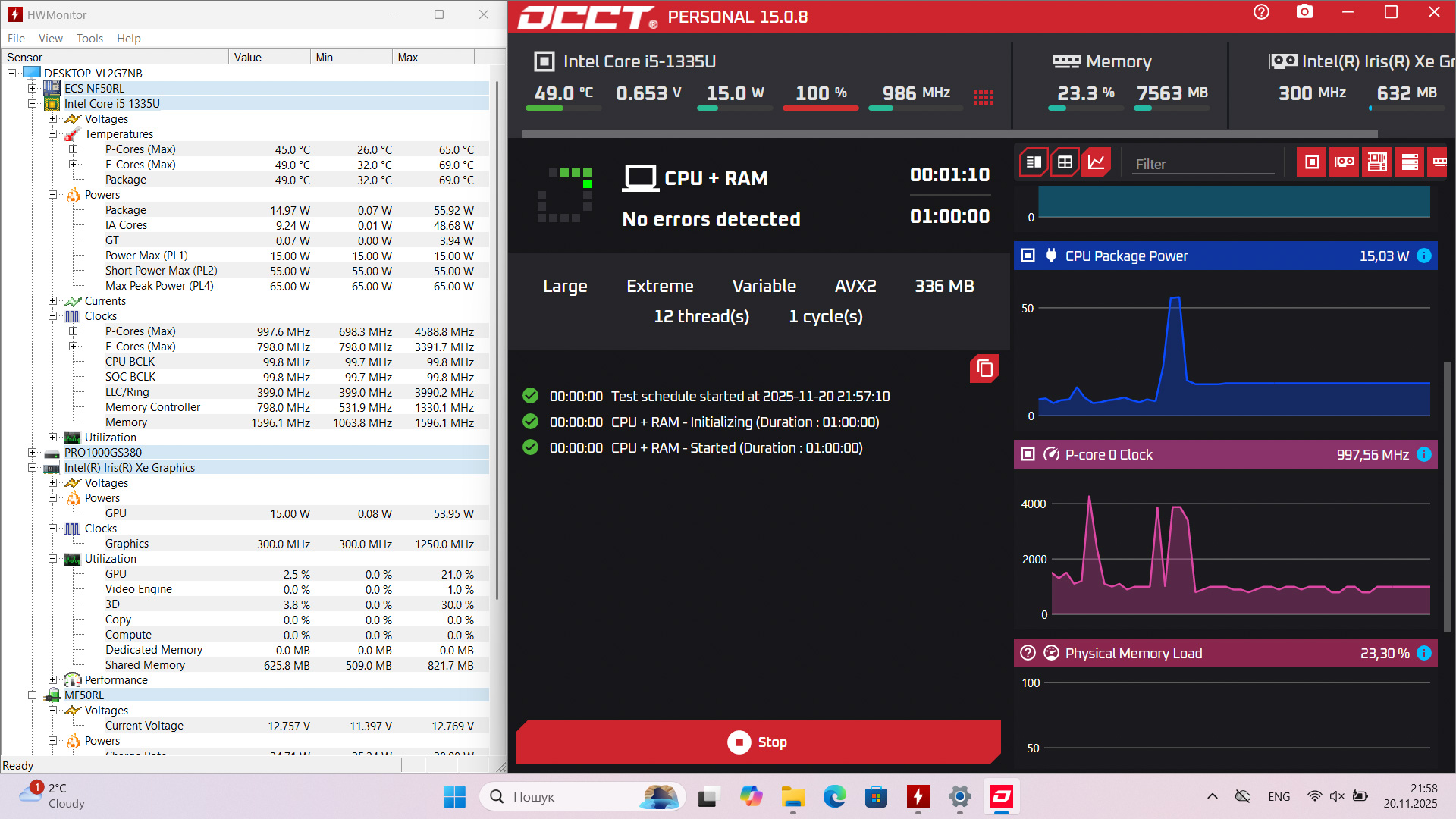The height and width of the screenshot is (819, 1456).
Task: Open Microsoft Store from the taskbar
Action: coord(876,796)
